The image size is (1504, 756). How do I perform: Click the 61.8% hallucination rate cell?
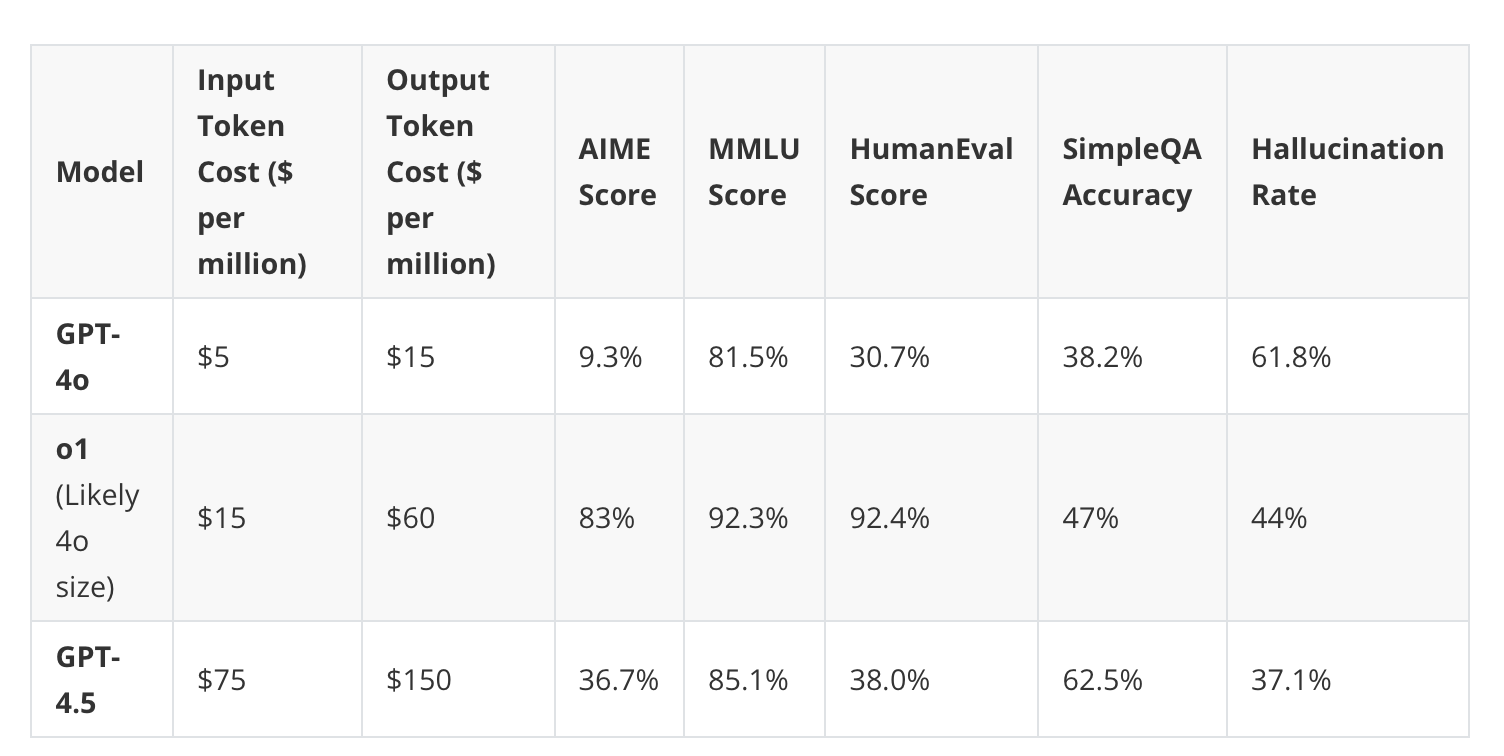[x=1291, y=357]
